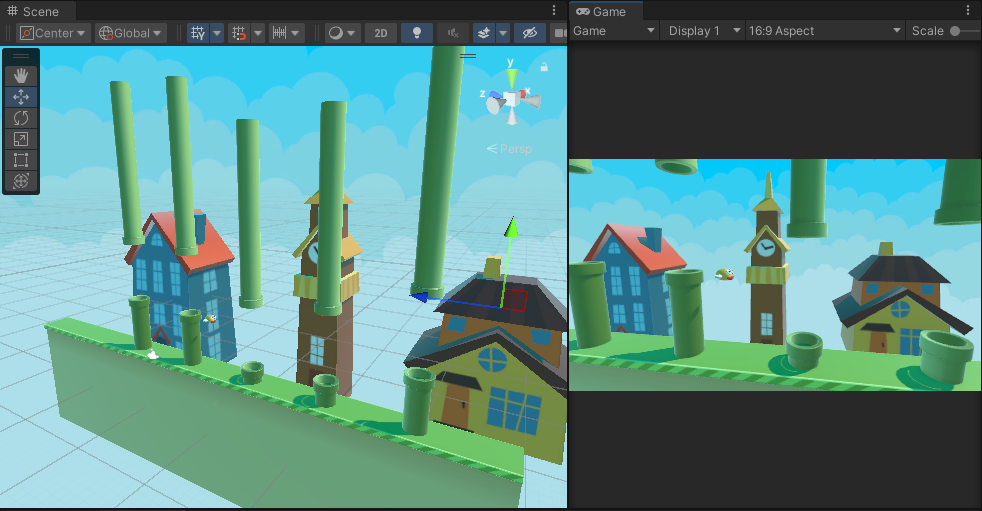
Task: Click the red plane move handle square
Action: 514,299
